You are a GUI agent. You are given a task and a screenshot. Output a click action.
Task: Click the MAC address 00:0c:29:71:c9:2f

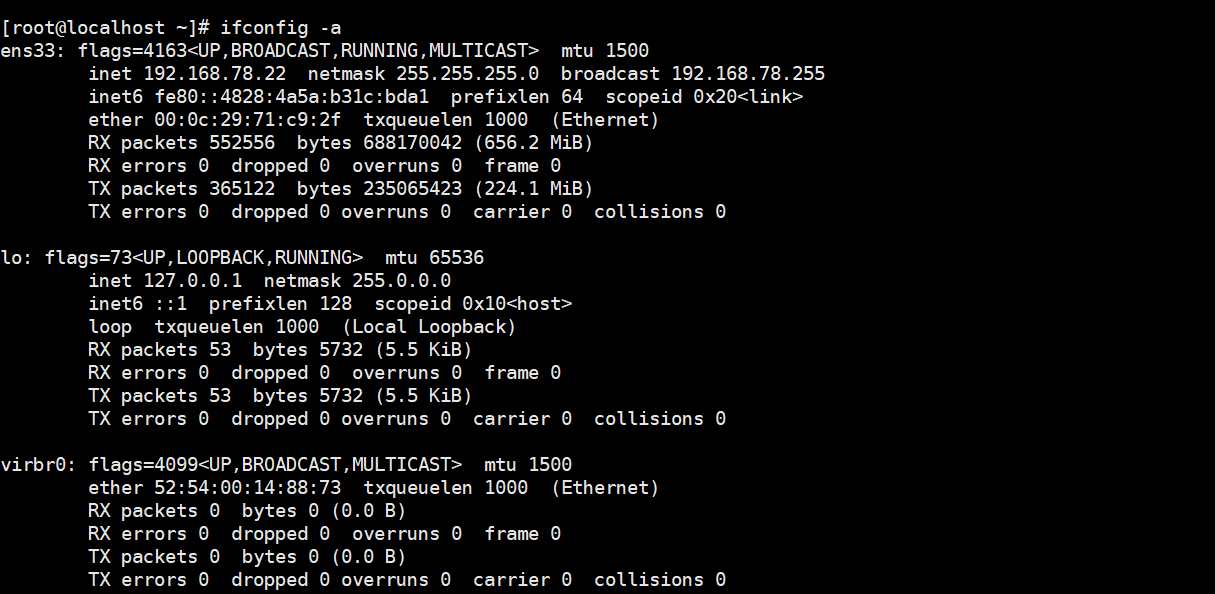[x=248, y=120]
